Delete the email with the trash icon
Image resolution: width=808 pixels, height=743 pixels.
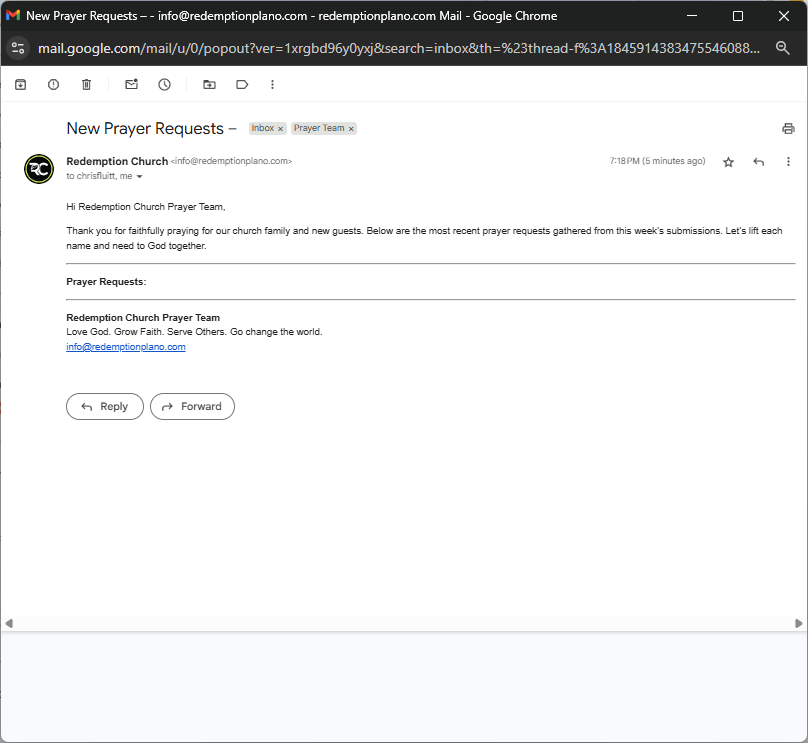coord(86,85)
